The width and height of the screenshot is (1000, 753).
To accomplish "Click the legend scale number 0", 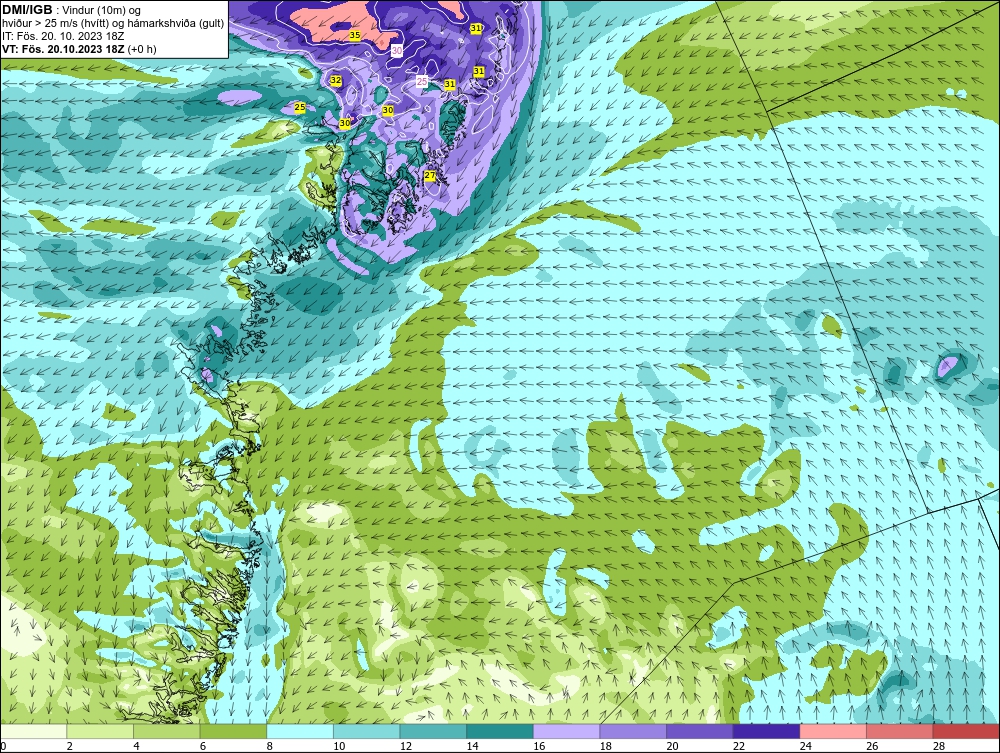I will 3,746.
